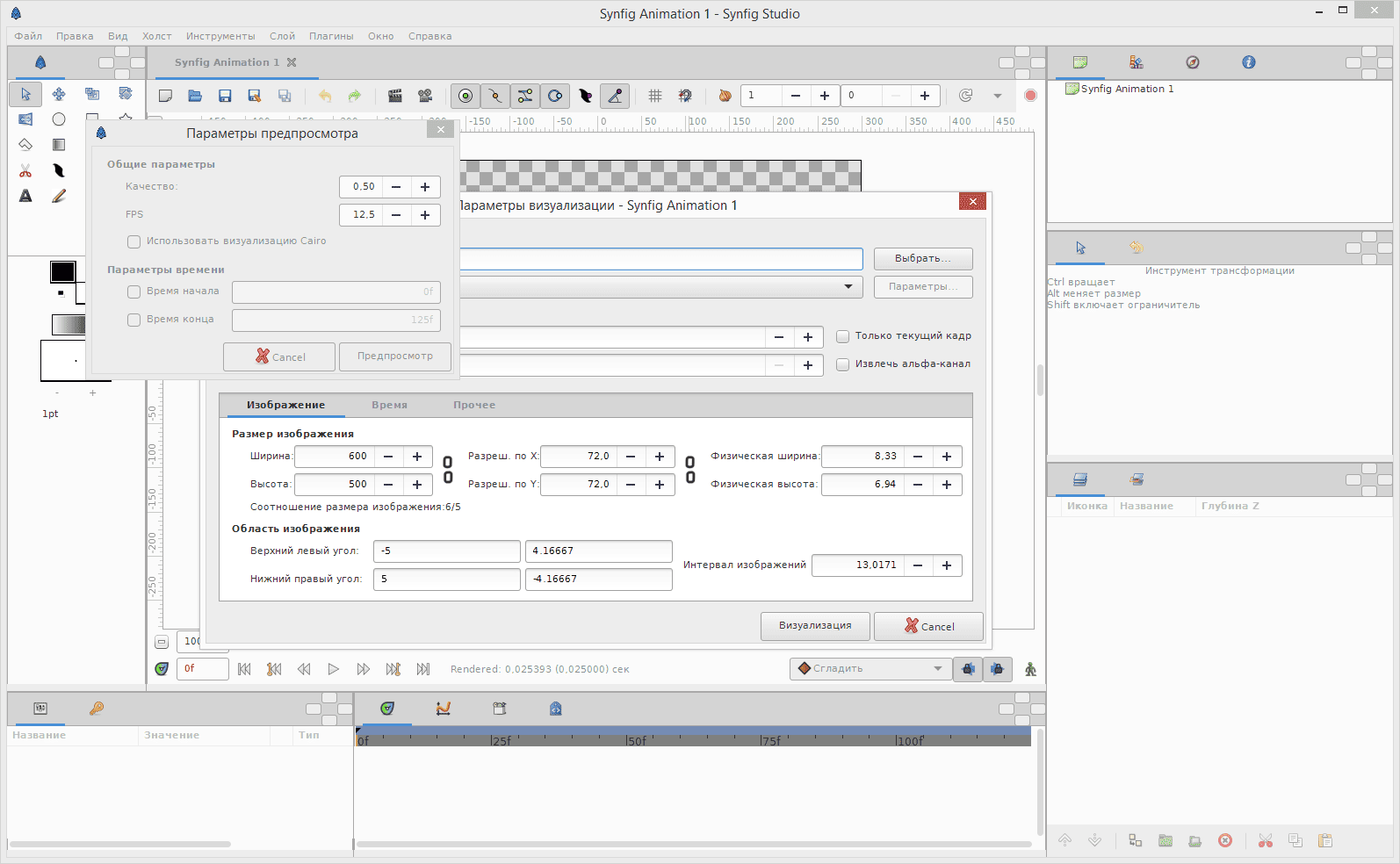
Task: Toggle onion skin icon
Action: point(725,96)
